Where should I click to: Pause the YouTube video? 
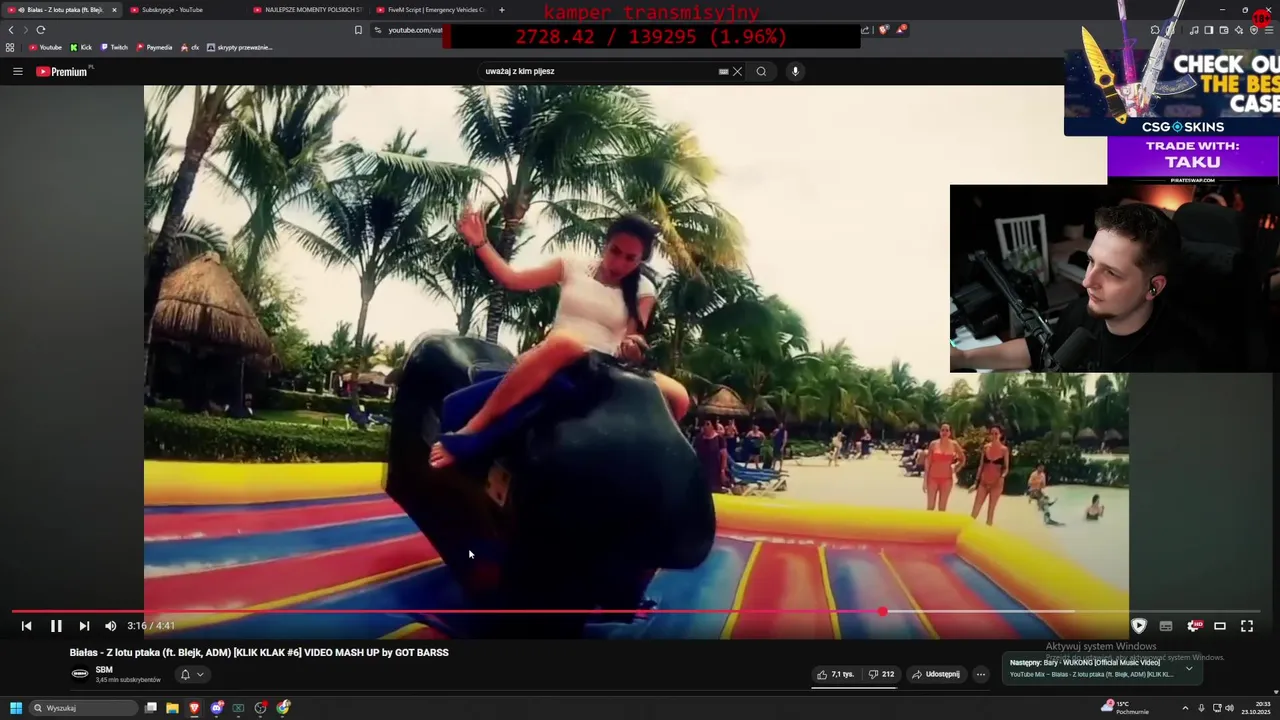click(56, 626)
